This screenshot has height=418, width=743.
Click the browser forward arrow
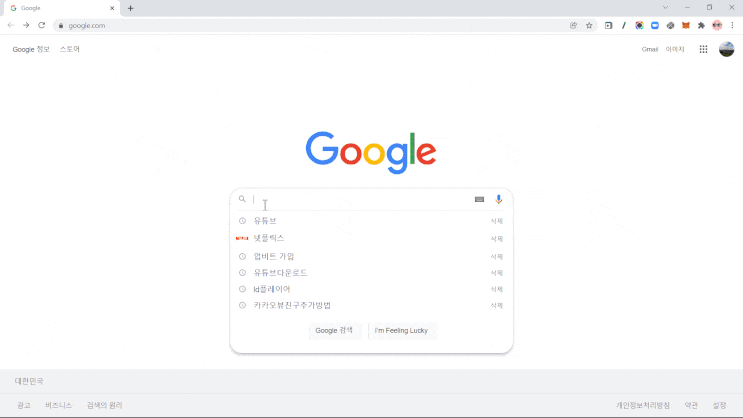26,25
